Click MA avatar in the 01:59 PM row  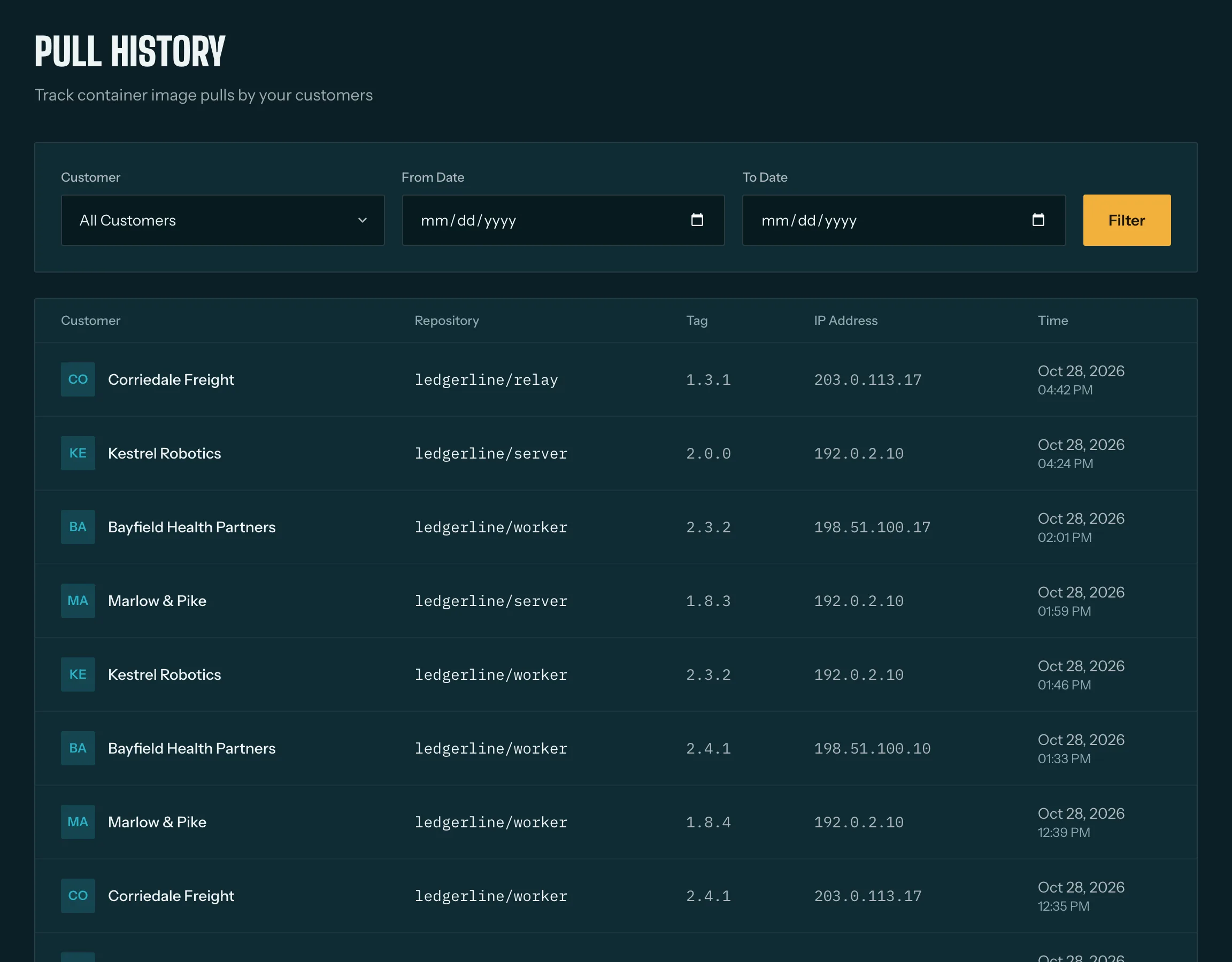click(78, 601)
